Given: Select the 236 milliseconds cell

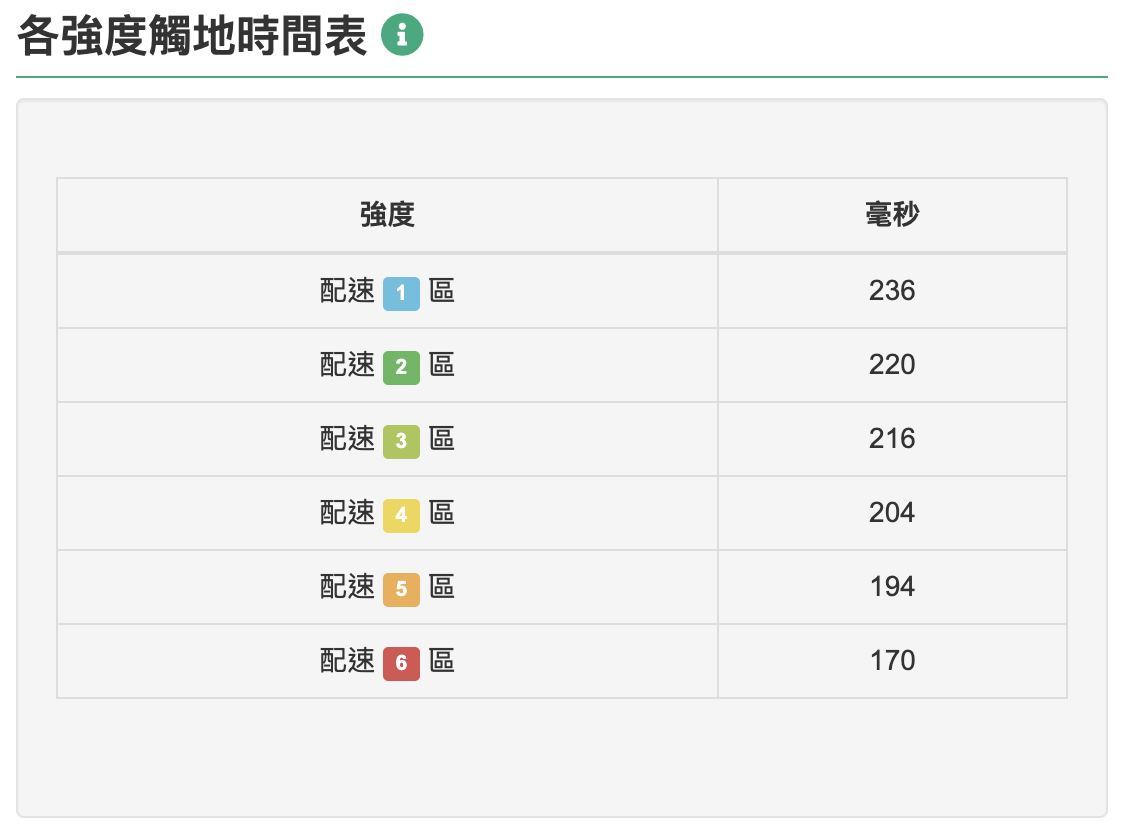Looking at the screenshot, I should [892, 291].
